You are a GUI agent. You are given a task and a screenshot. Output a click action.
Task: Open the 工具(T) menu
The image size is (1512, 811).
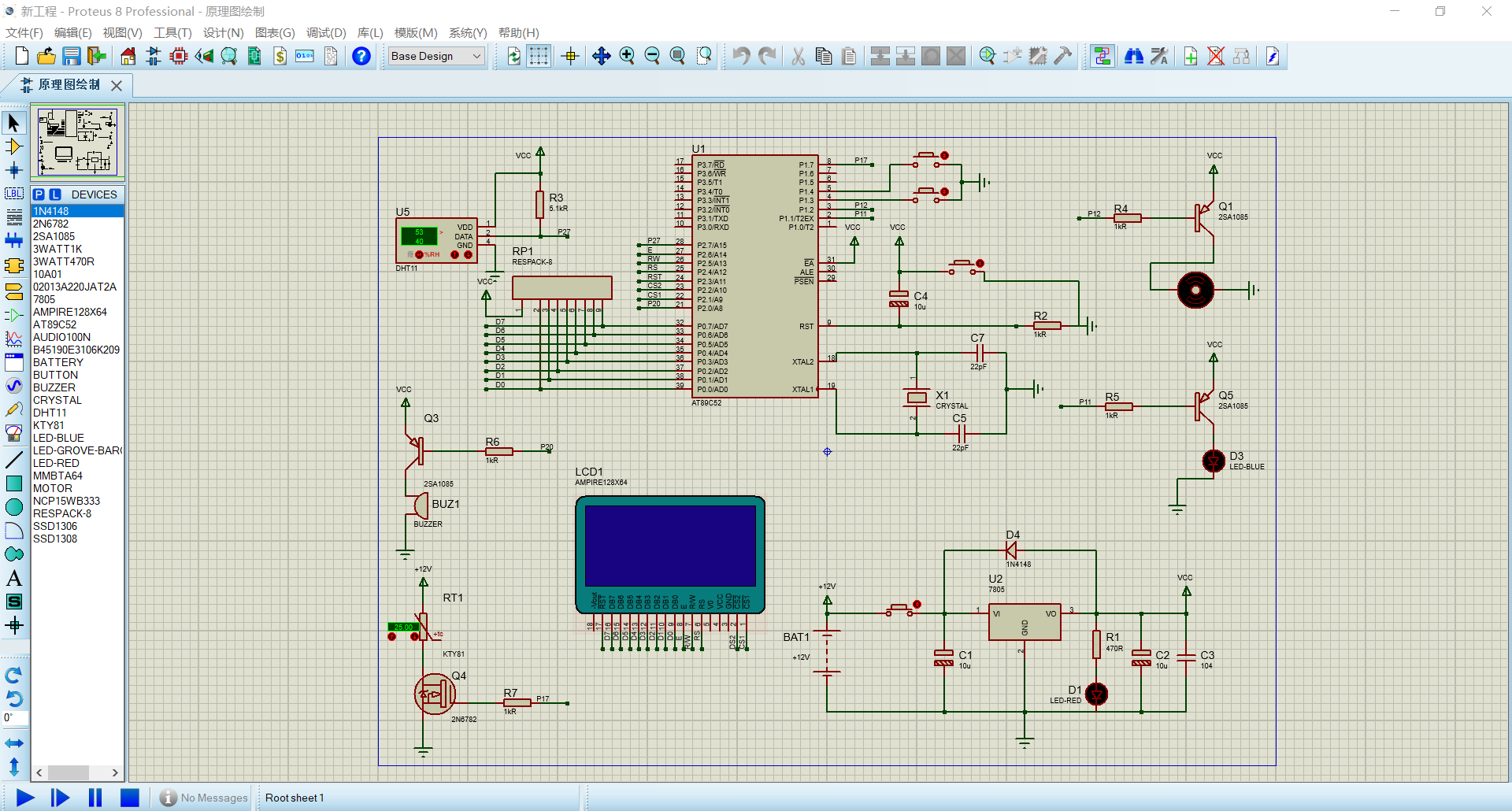point(172,32)
